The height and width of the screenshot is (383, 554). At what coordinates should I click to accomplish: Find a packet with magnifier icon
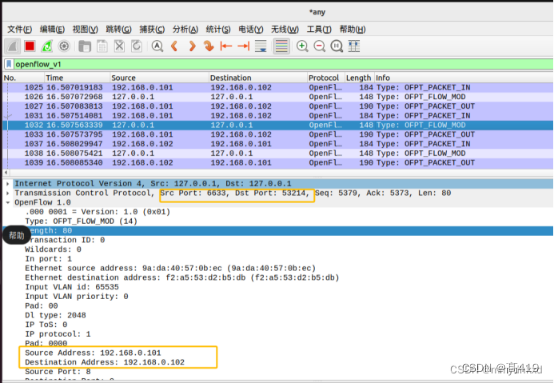(x=157, y=46)
